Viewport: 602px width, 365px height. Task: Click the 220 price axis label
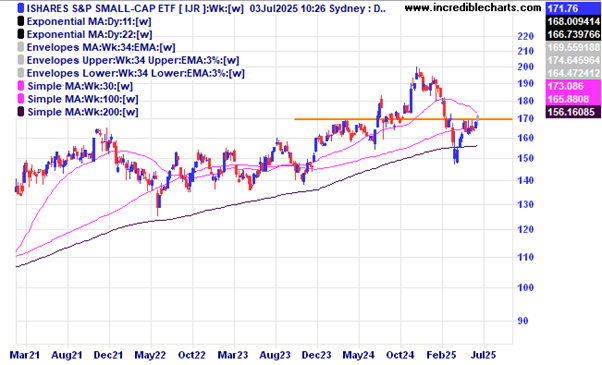526,36
